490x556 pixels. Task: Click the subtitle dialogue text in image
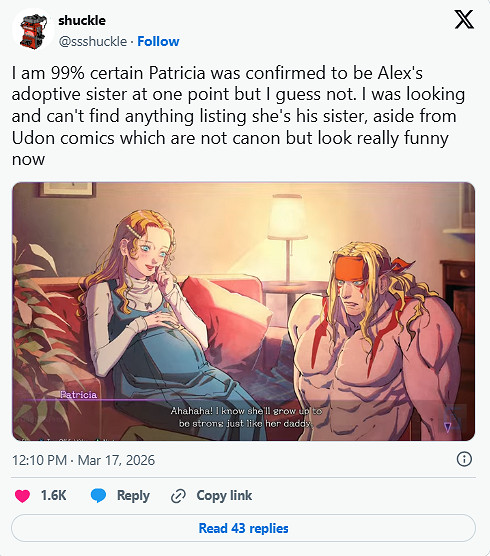[246, 417]
